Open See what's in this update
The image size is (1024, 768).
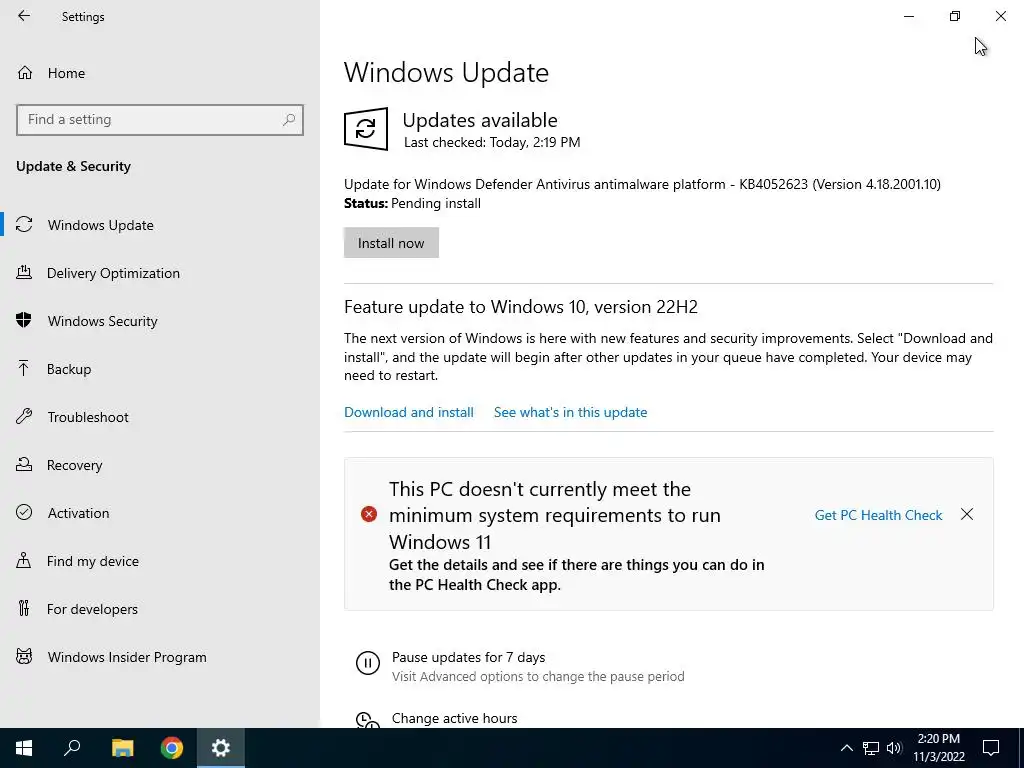click(x=570, y=412)
